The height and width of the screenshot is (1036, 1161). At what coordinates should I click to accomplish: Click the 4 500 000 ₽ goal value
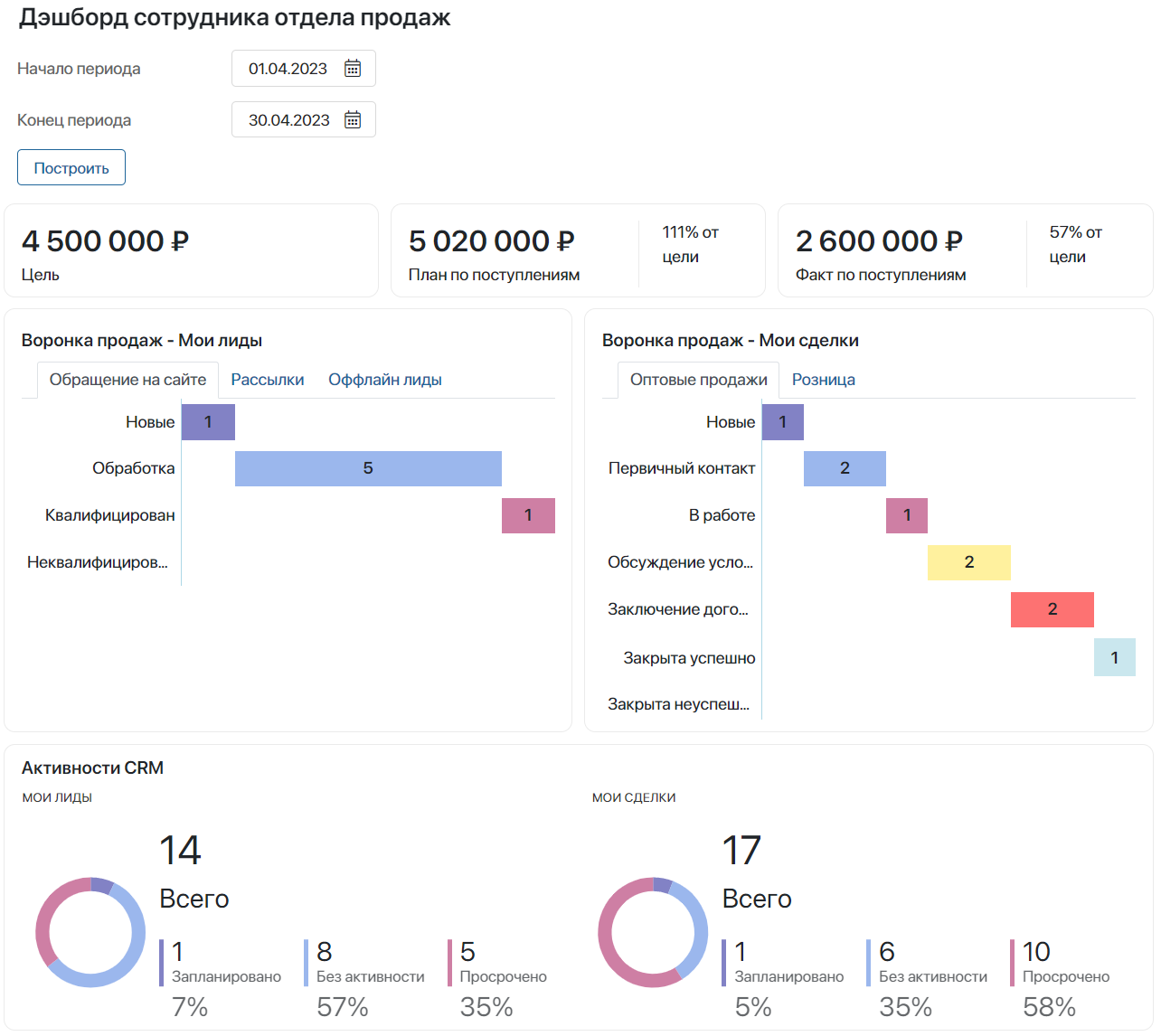105,241
